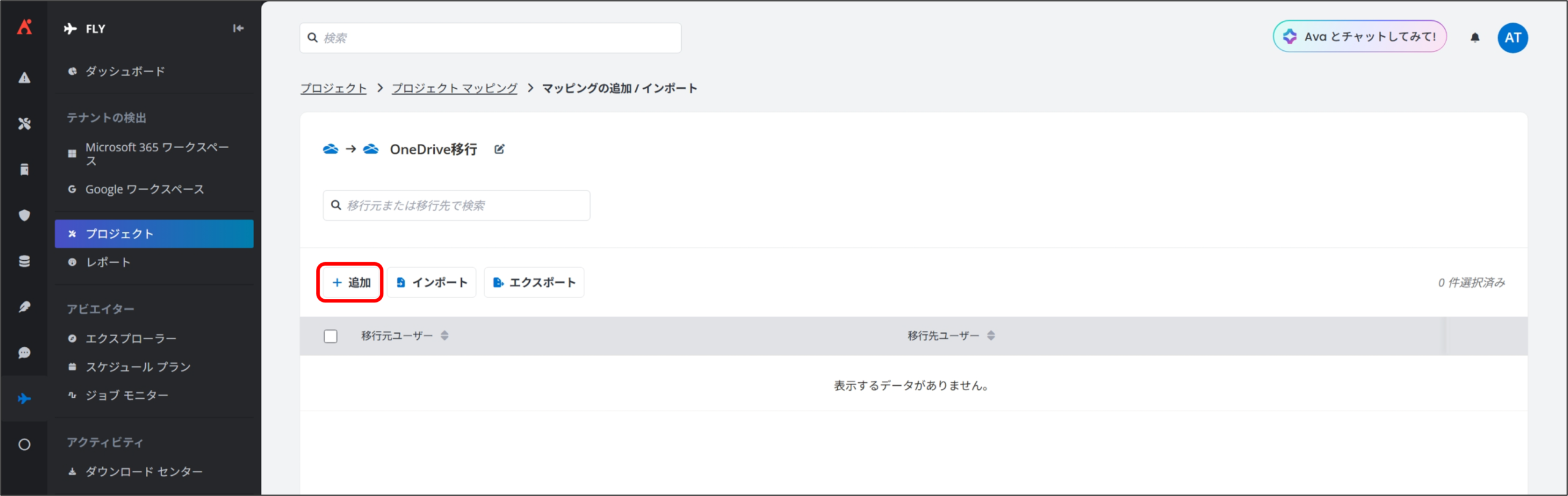The image size is (1568, 496).
Task: Click the notification bell icon
Action: coord(1475,37)
